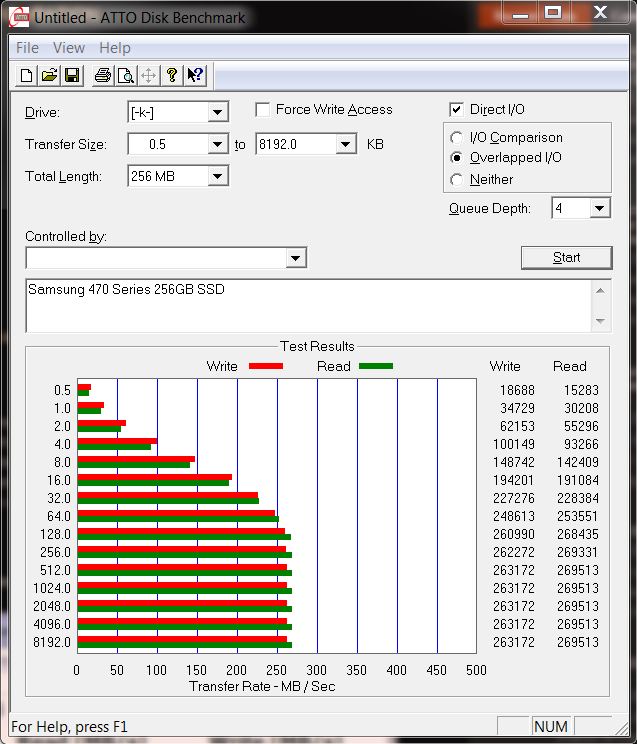Image resolution: width=637 pixels, height=744 pixels.
Task: Click the drive description text box
Action: (308, 305)
